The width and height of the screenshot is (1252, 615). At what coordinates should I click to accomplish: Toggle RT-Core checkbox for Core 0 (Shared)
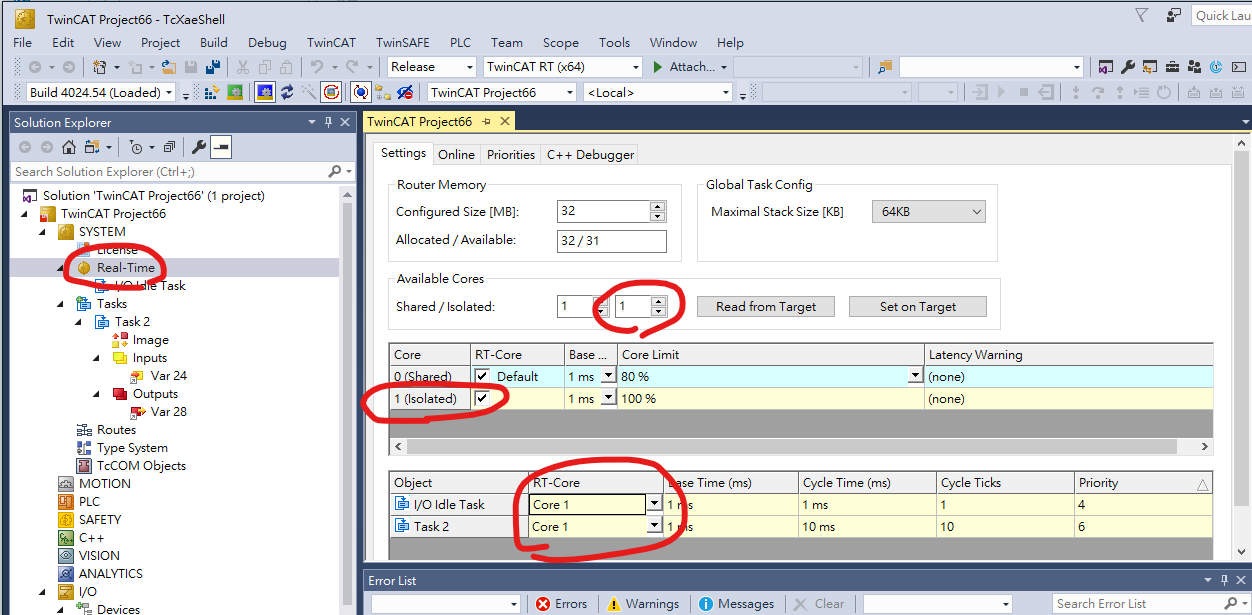coord(483,376)
